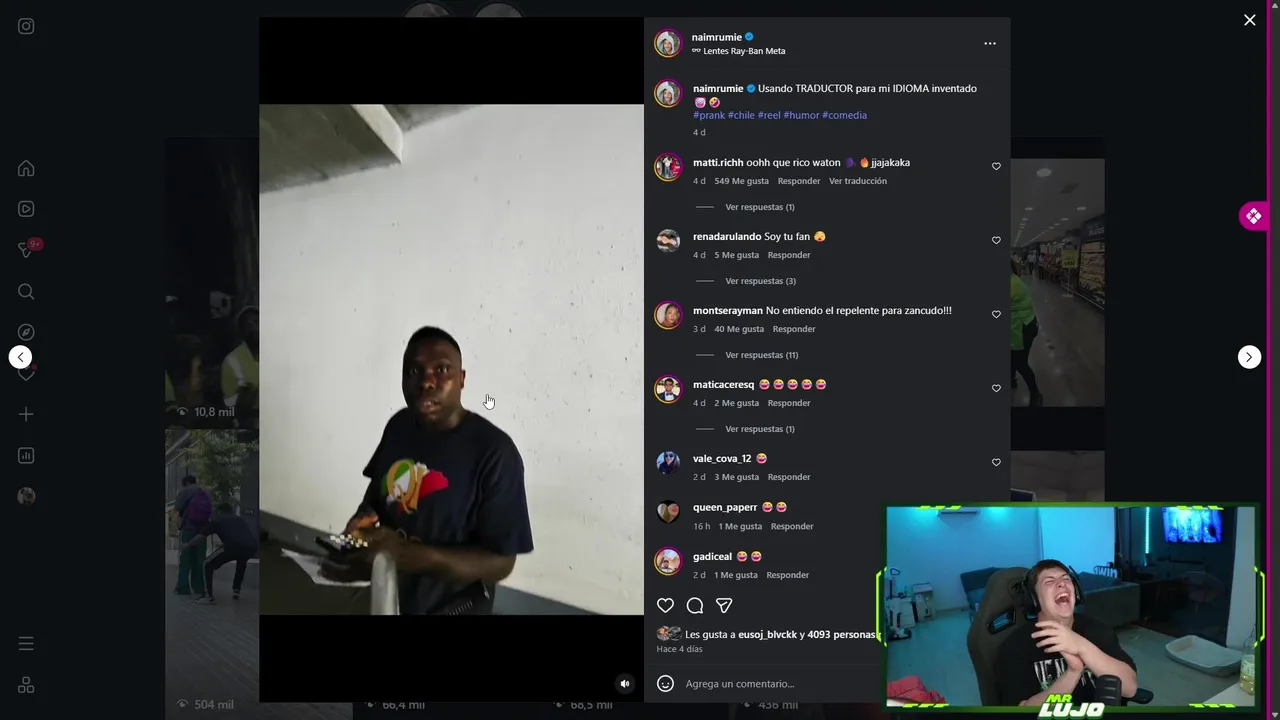Mute or unmute the reel audio

point(625,684)
